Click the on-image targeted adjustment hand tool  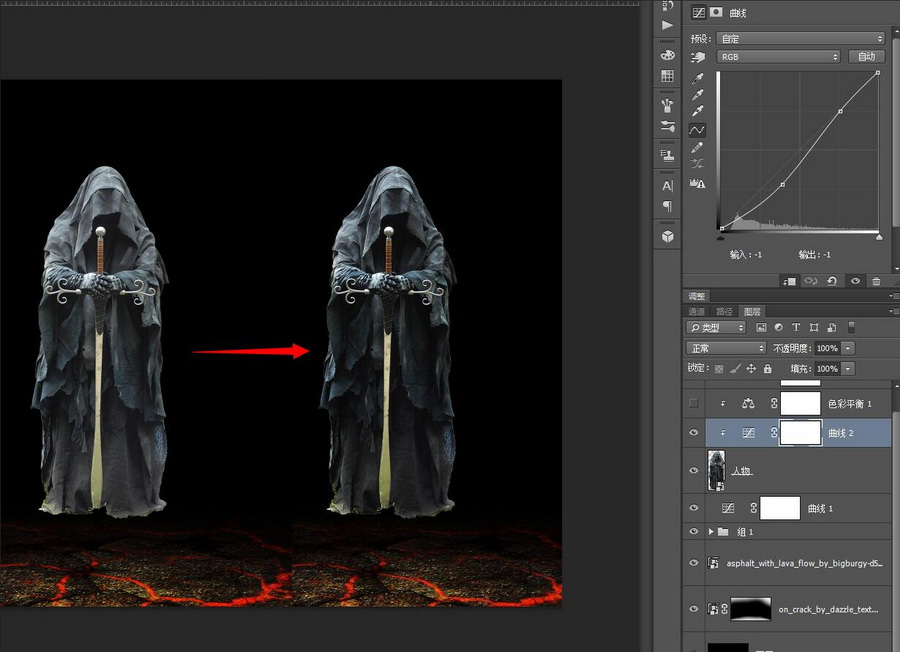click(x=697, y=58)
